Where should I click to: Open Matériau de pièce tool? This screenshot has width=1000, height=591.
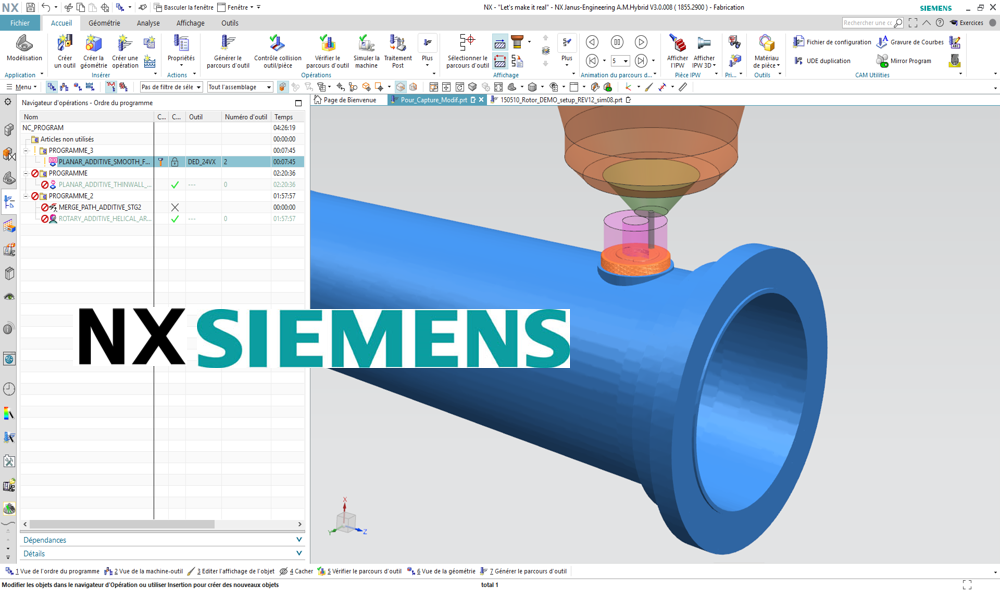click(766, 51)
